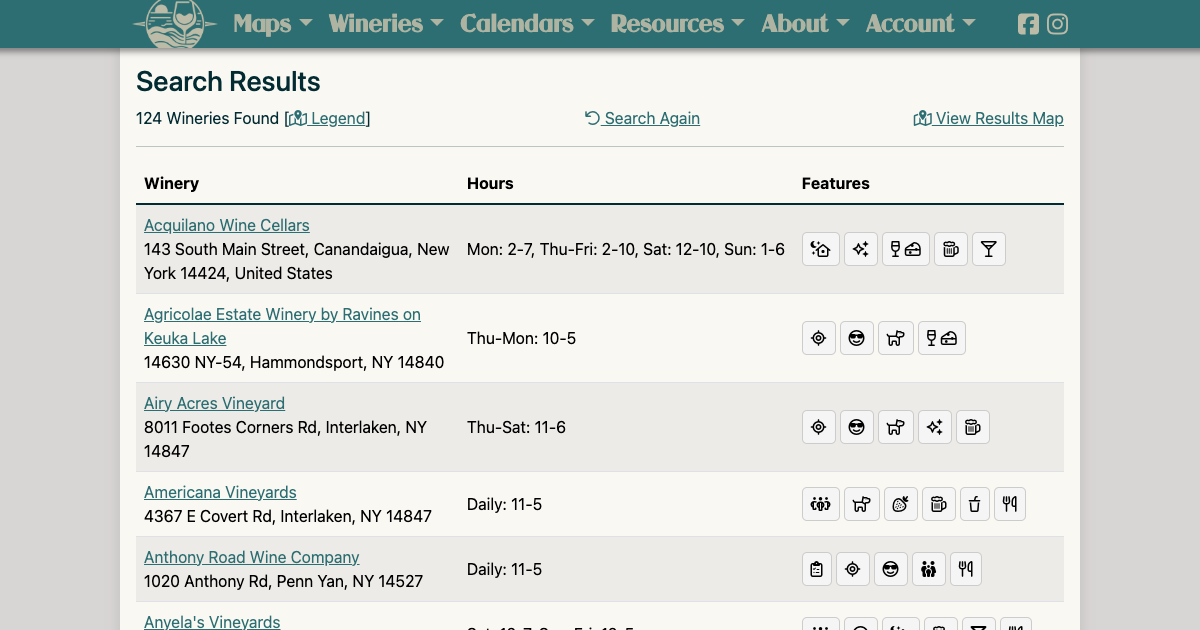
Task: Open the Resources menu
Action: pyautogui.click(x=676, y=24)
